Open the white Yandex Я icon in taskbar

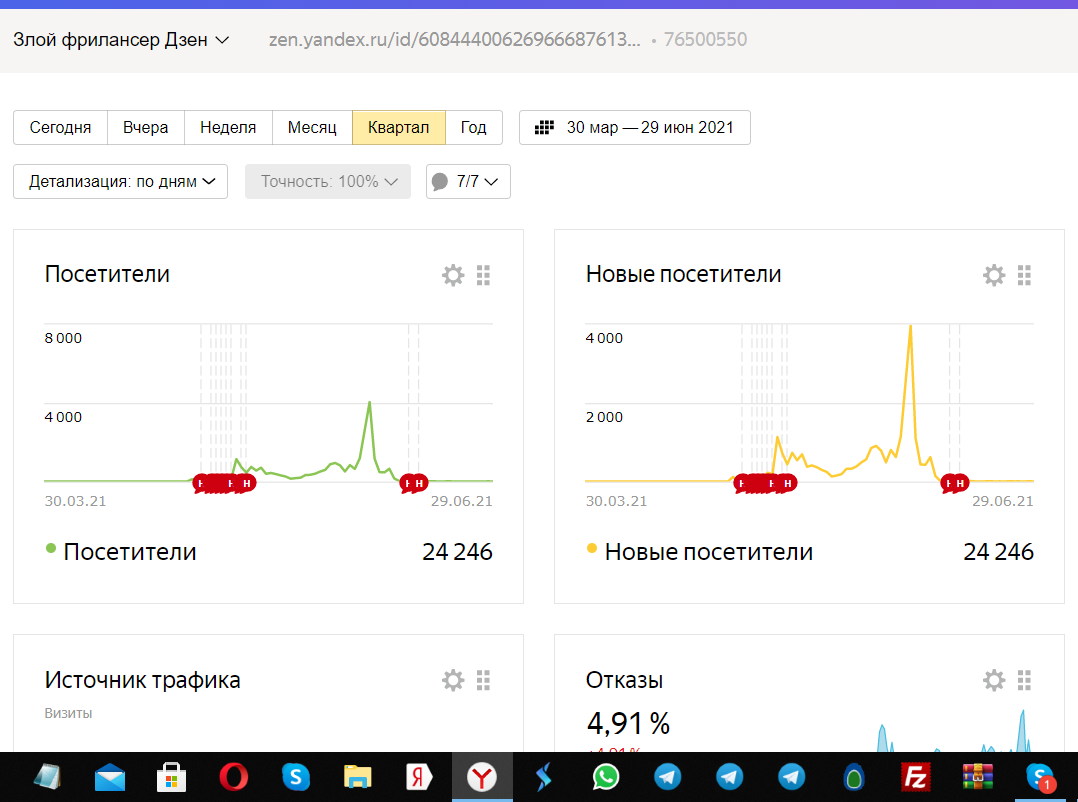point(419,777)
